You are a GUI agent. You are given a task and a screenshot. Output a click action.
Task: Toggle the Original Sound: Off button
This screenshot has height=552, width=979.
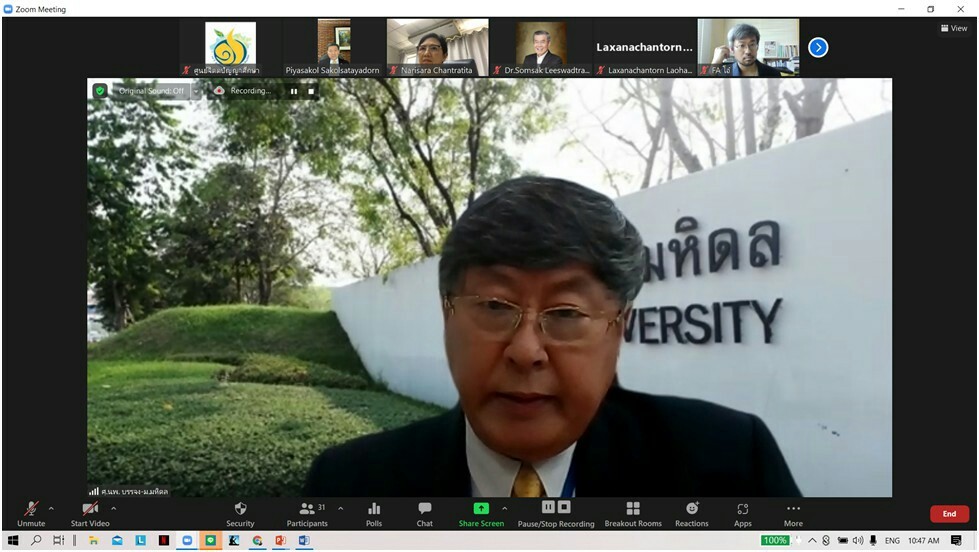point(150,91)
